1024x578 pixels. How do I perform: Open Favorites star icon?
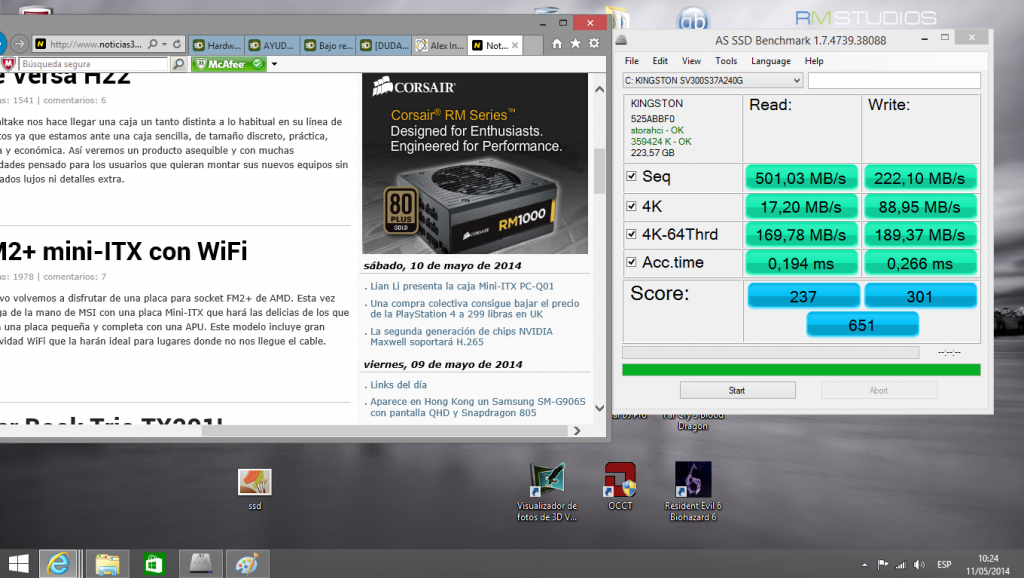(575, 44)
